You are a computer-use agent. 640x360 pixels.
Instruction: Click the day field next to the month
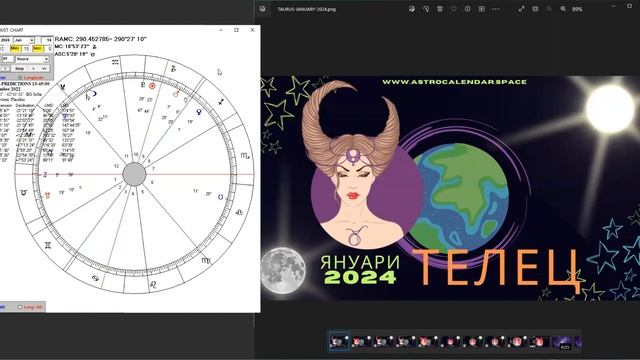pos(47,40)
